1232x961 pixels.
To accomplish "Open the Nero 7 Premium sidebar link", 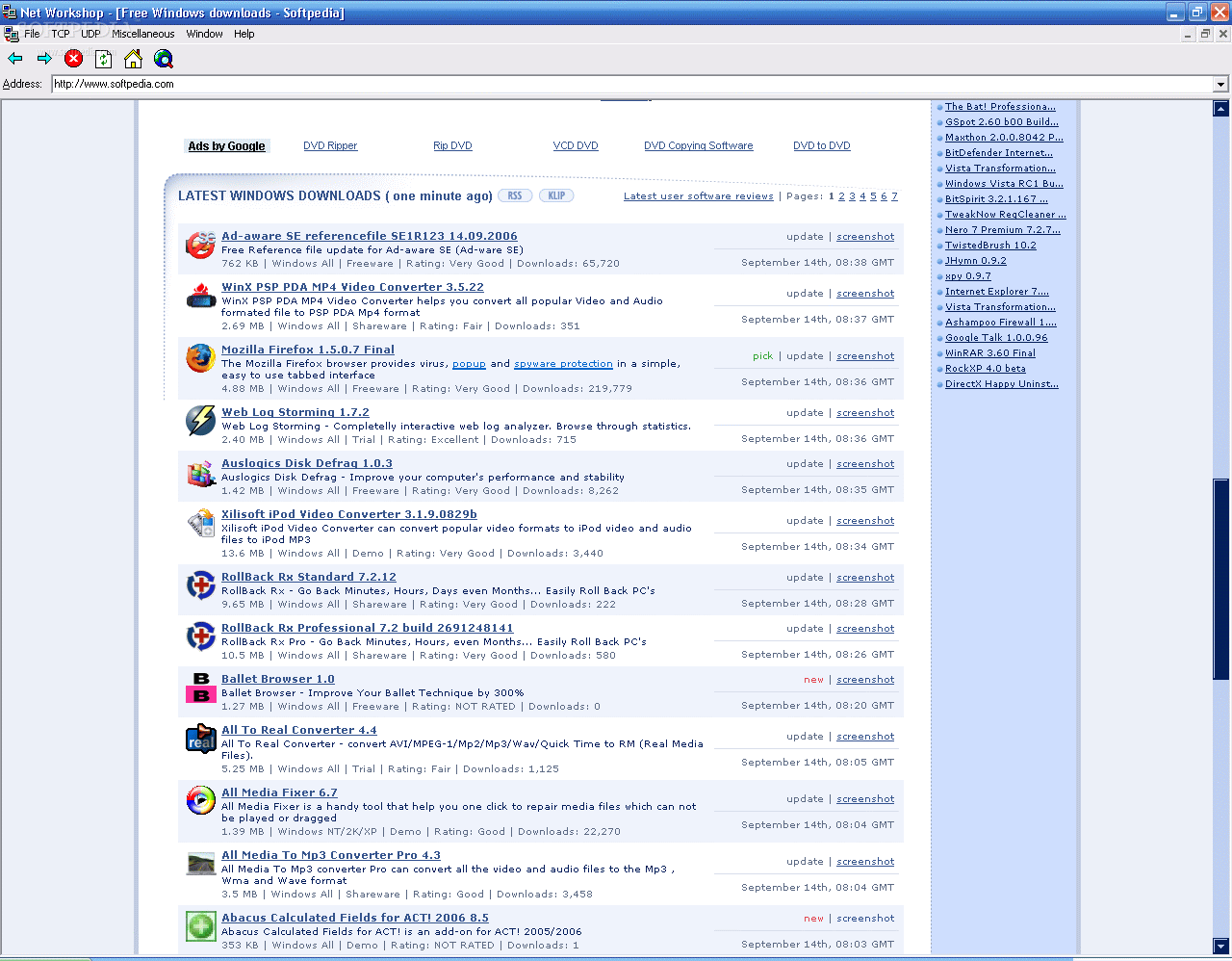I will [x=1003, y=230].
